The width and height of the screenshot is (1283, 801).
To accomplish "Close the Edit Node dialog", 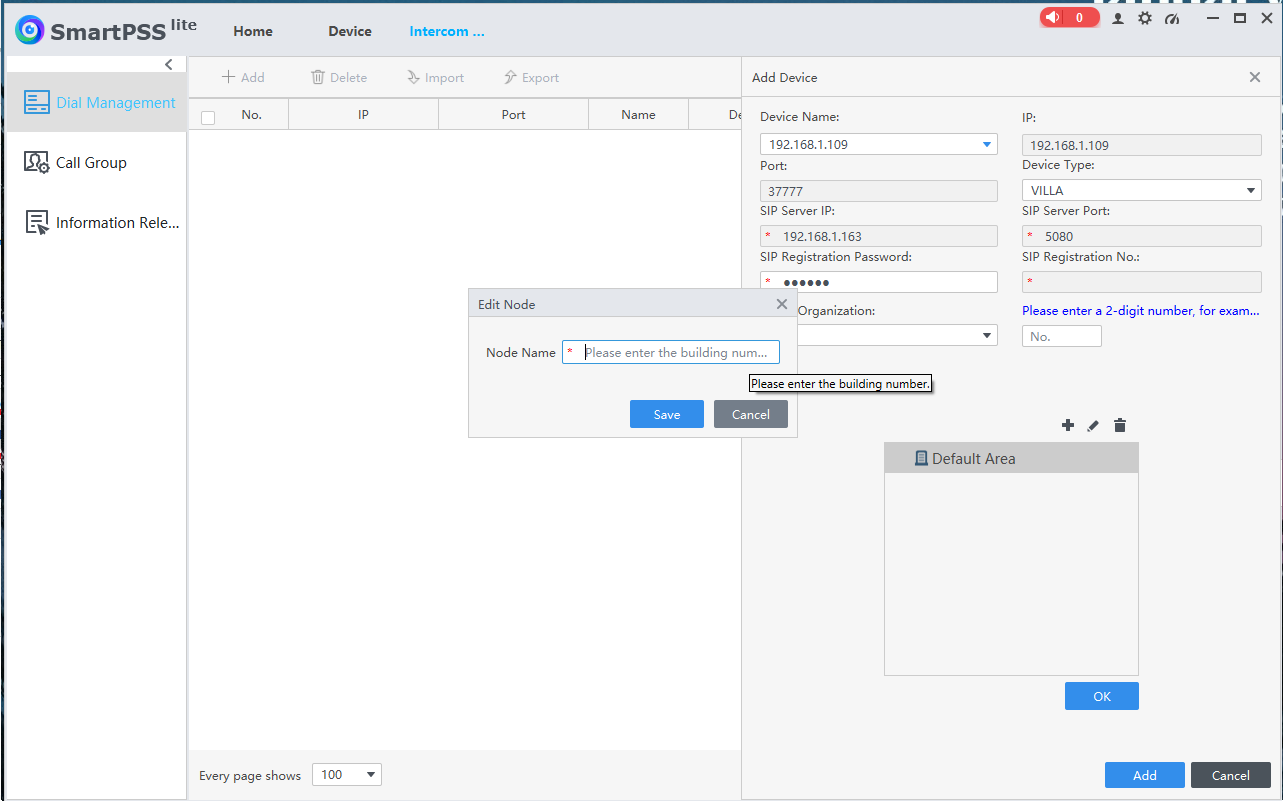I will click(x=782, y=304).
